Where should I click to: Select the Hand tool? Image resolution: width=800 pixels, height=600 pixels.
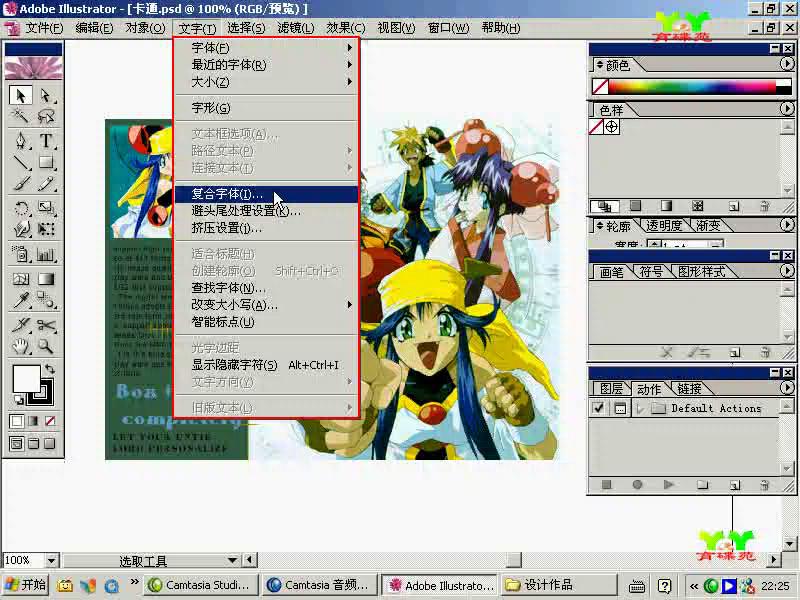pos(21,346)
